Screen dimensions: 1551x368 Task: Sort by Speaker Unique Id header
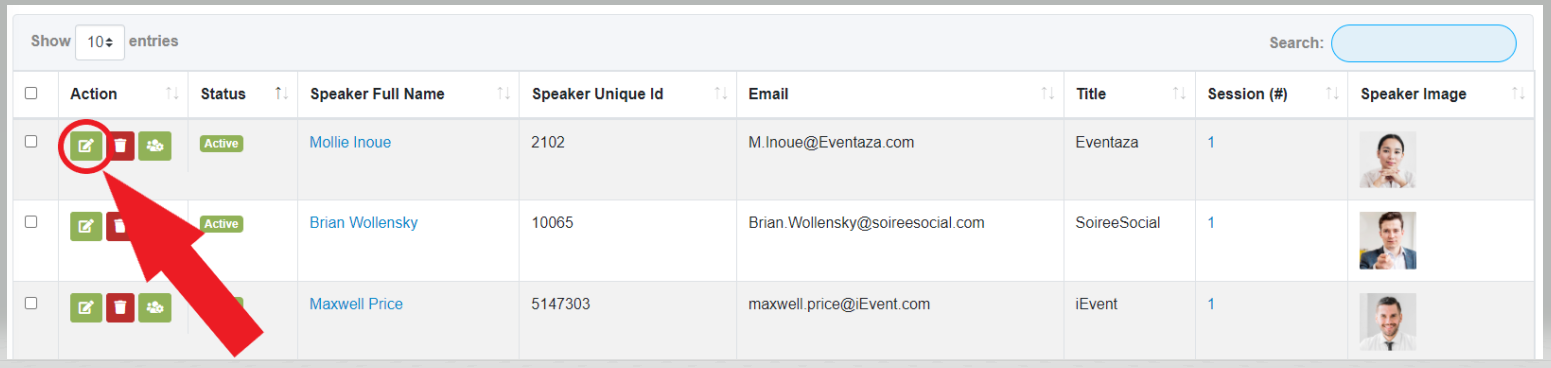tap(597, 94)
